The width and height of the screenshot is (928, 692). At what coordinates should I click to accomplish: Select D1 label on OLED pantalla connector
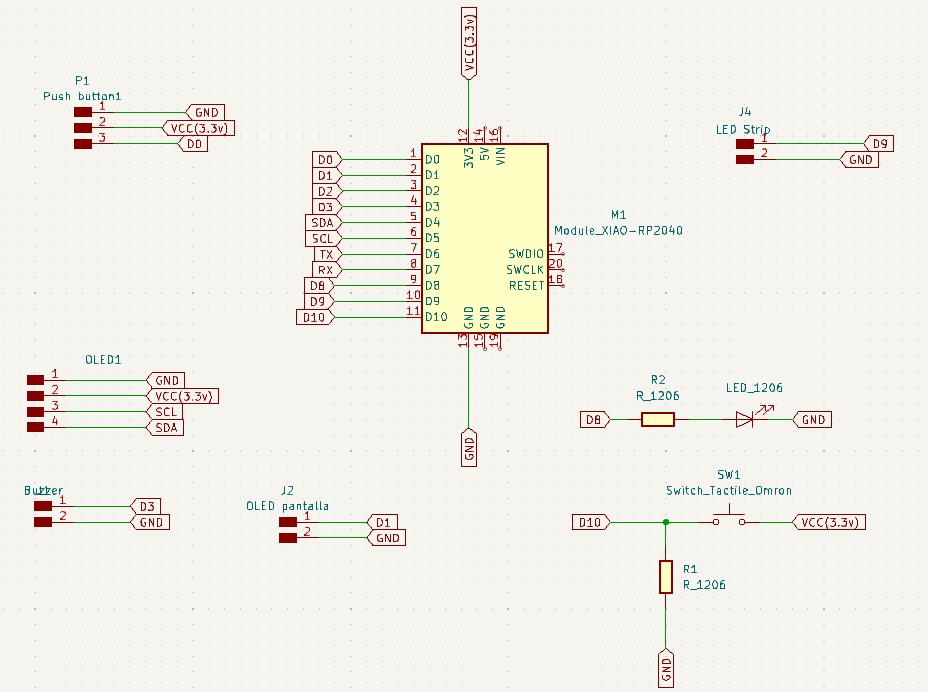click(382, 522)
